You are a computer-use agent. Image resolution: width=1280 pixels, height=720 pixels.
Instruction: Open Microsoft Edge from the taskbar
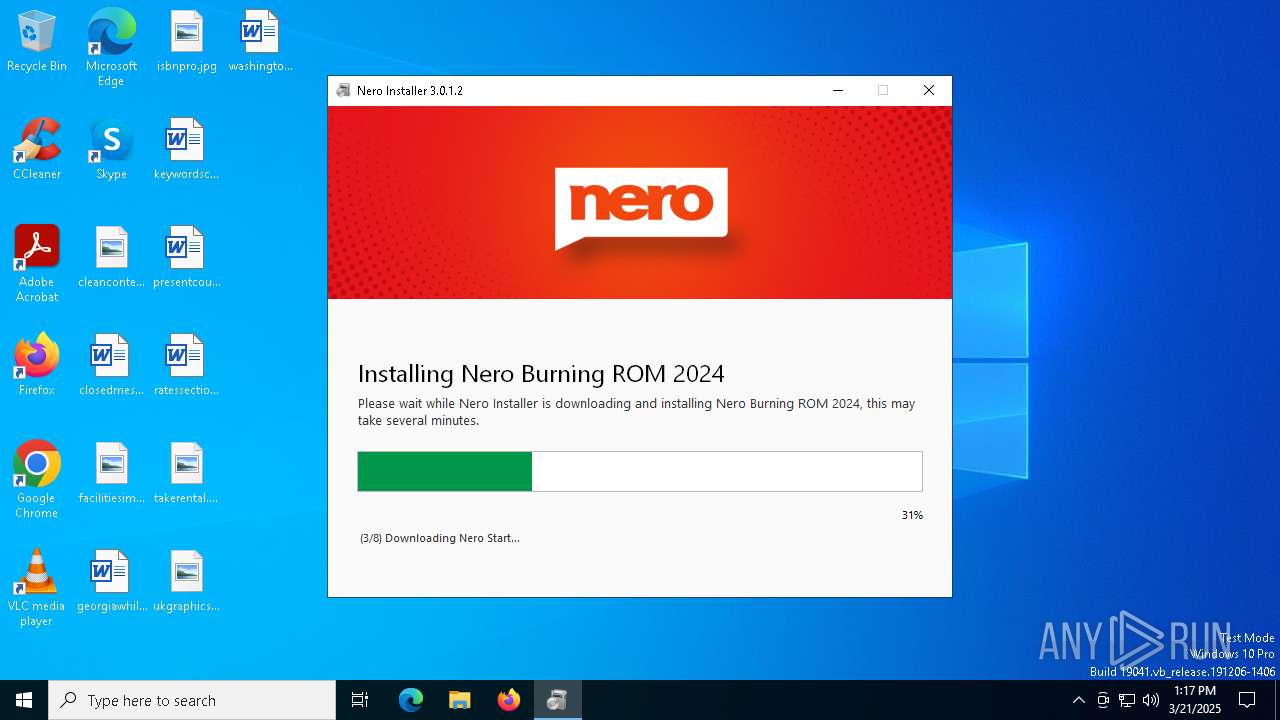[411, 700]
